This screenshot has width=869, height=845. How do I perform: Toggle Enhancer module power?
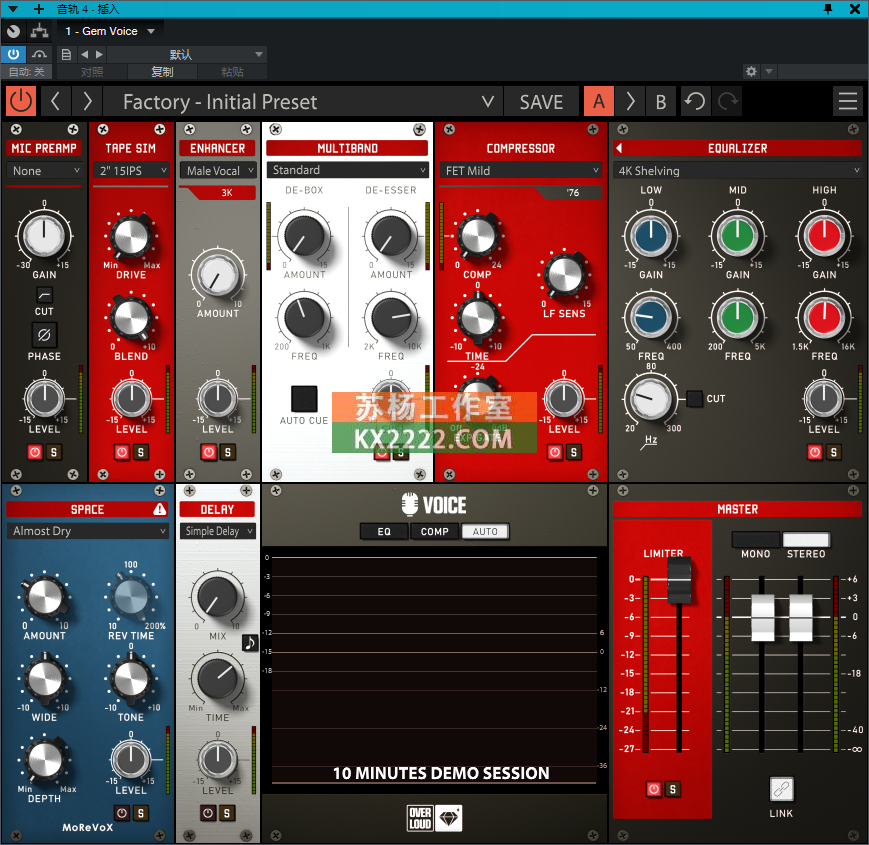pos(209,452)
